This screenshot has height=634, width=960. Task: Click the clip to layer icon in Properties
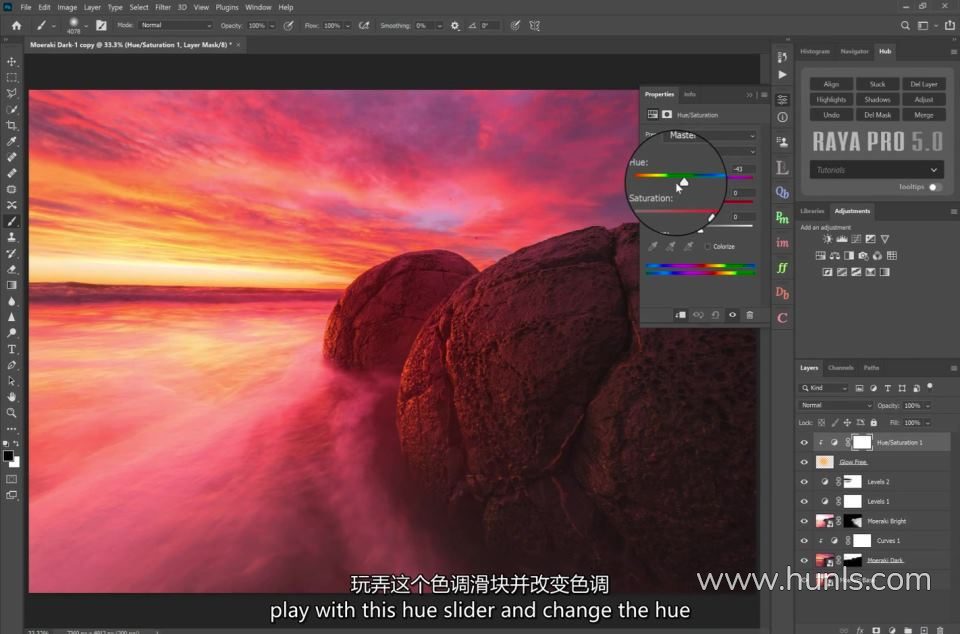point(680,315)
